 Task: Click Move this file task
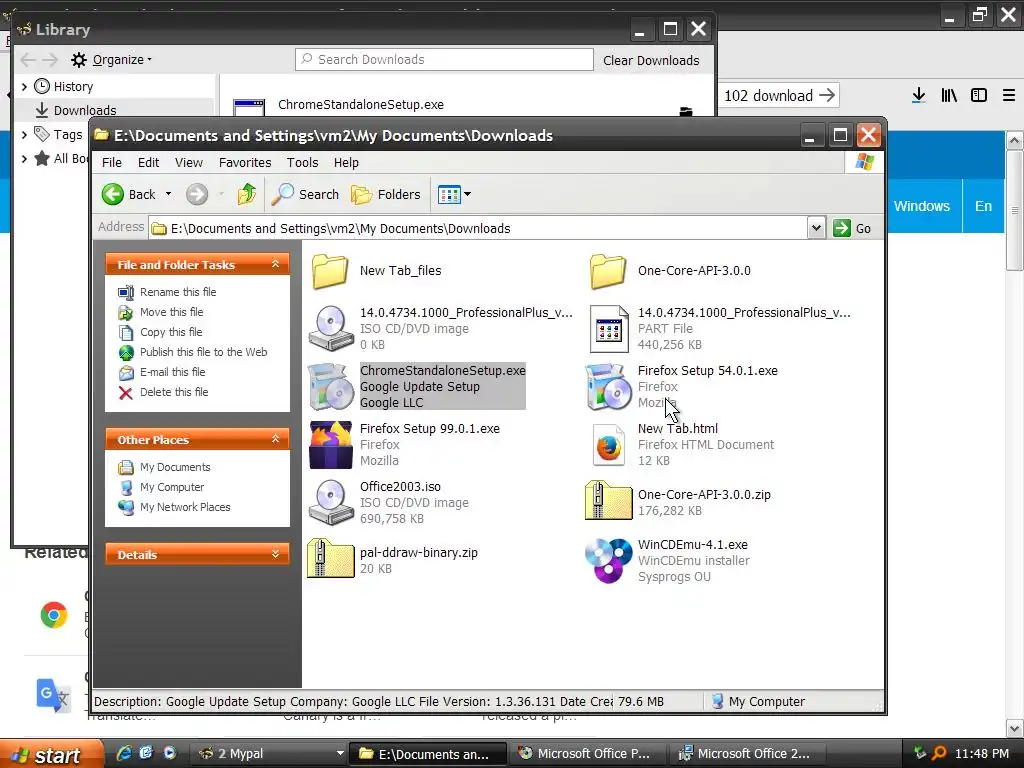click(x=171, y=312)
